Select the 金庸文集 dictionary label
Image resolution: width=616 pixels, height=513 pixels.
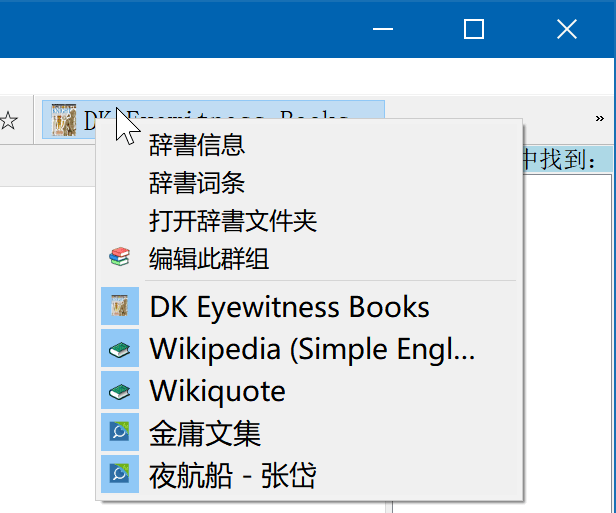[x=205, y=432]
